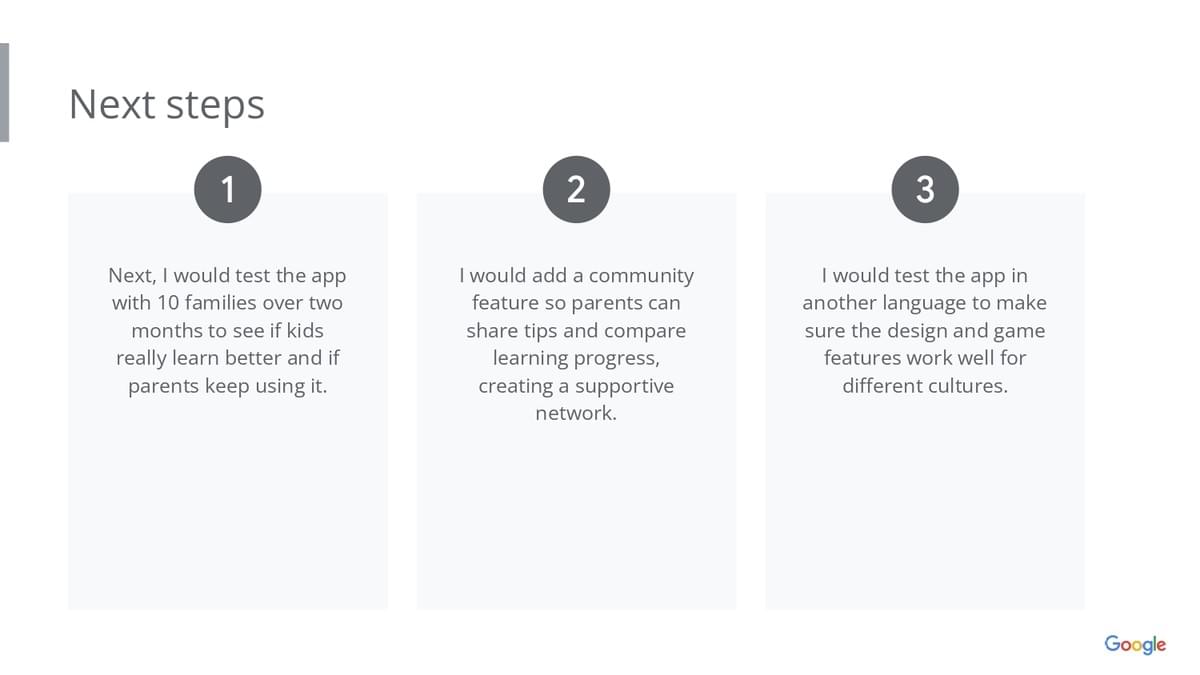Image resolution: width=1200 pixels, height=675 pixels.
Task: Click the gray accent bar beside the title
Action: point(5,92)
